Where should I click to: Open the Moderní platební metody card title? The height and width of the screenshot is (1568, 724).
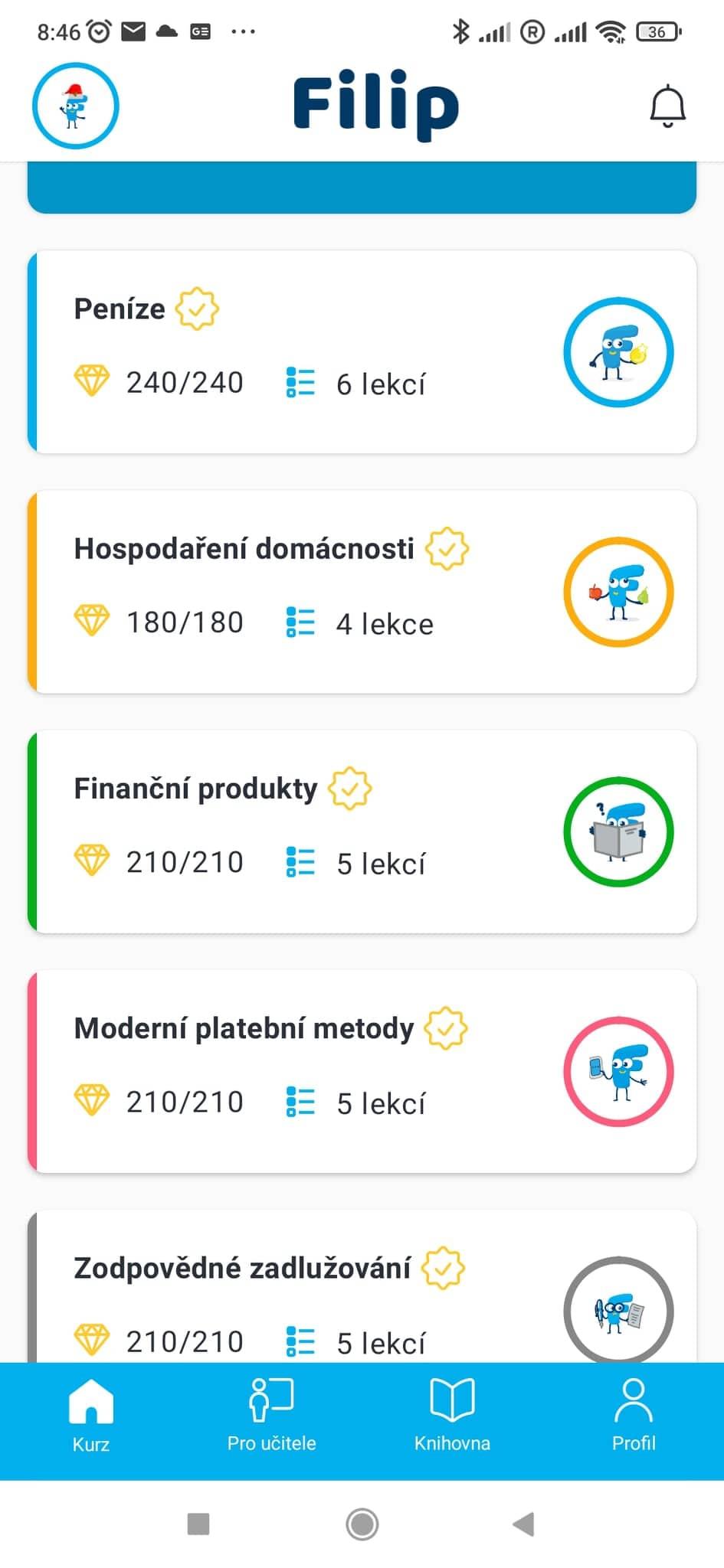[244, 1028]
